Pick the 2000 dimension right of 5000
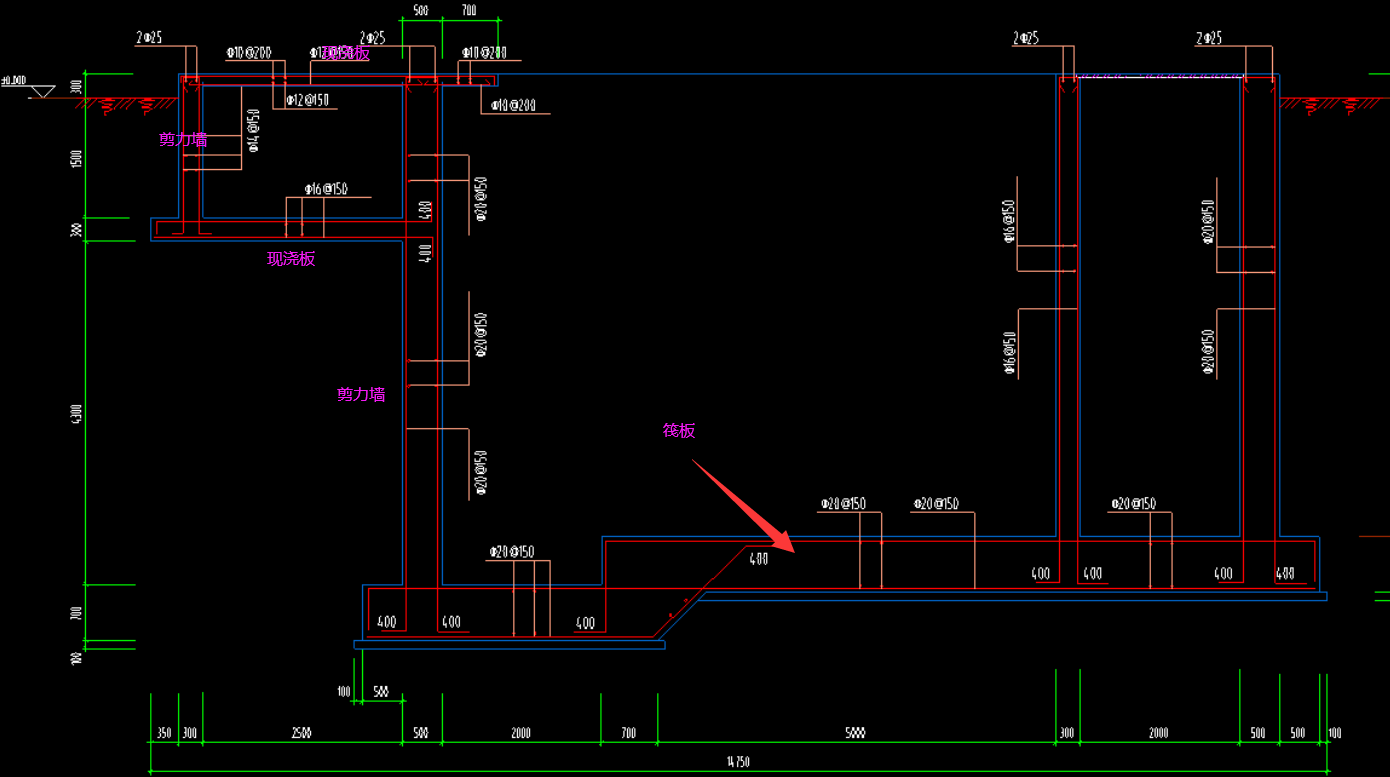 (x=1158, y=733)
